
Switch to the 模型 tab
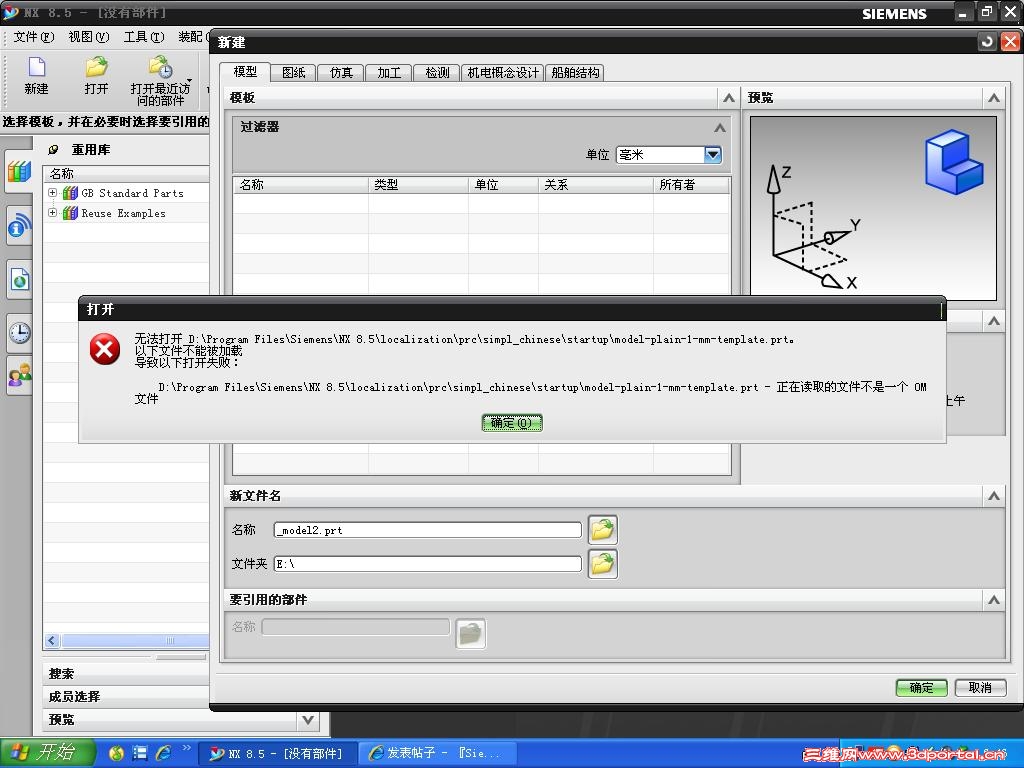click(245, 72)
